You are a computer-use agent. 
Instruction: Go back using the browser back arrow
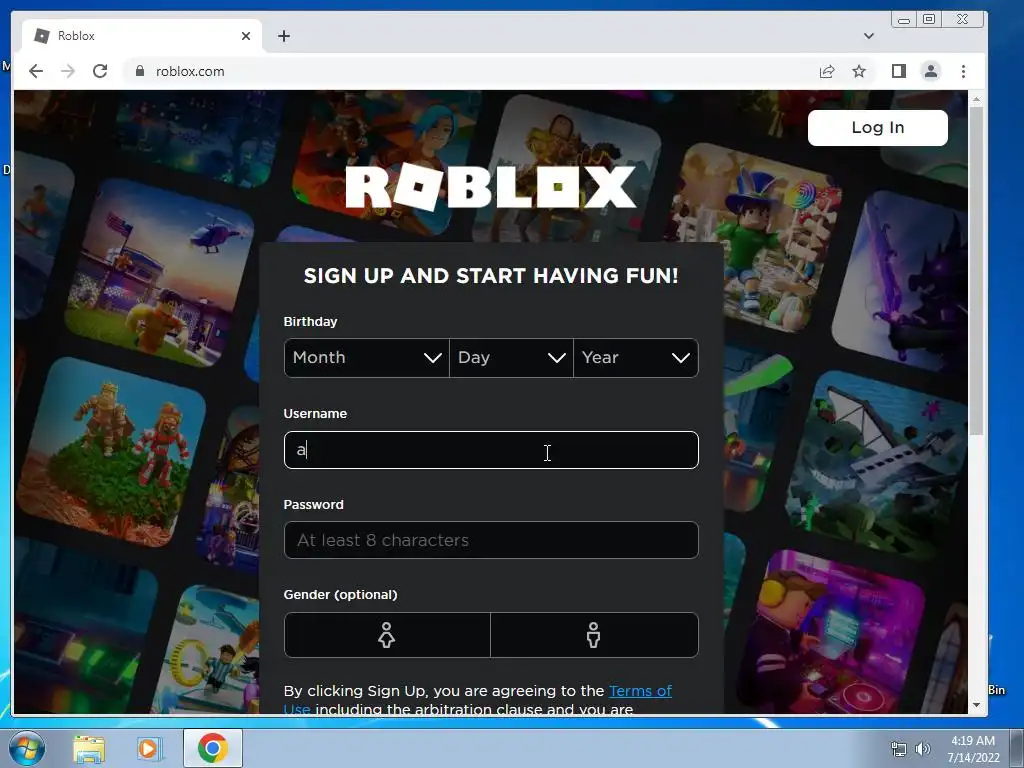(36, 71)
